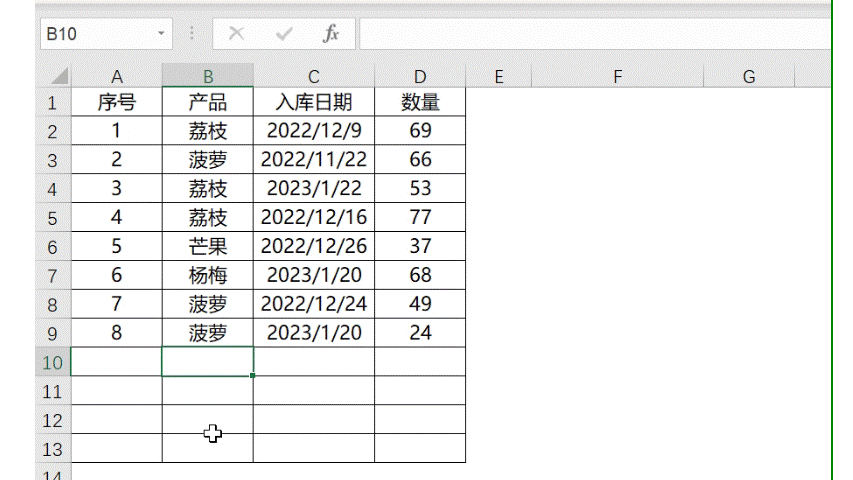853x480 pixels.
Task: Select column B header
Action: pyautogui.click(x=208, y=77)
